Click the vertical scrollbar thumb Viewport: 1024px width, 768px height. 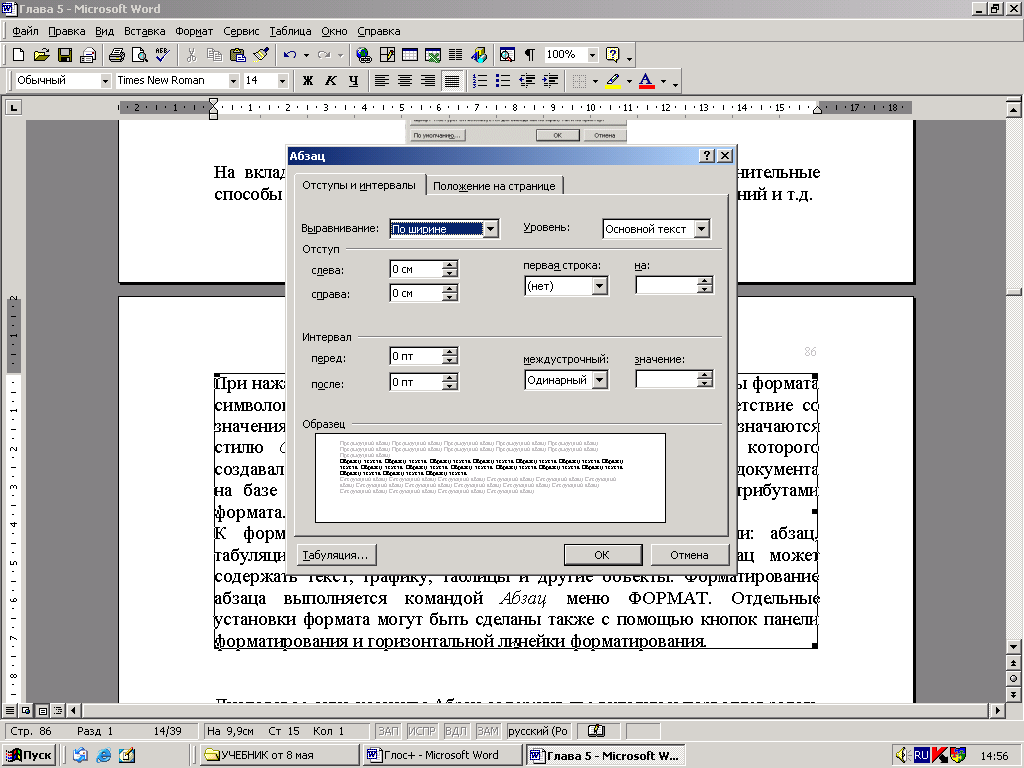pyautogui.click(x=1014, y=291)
